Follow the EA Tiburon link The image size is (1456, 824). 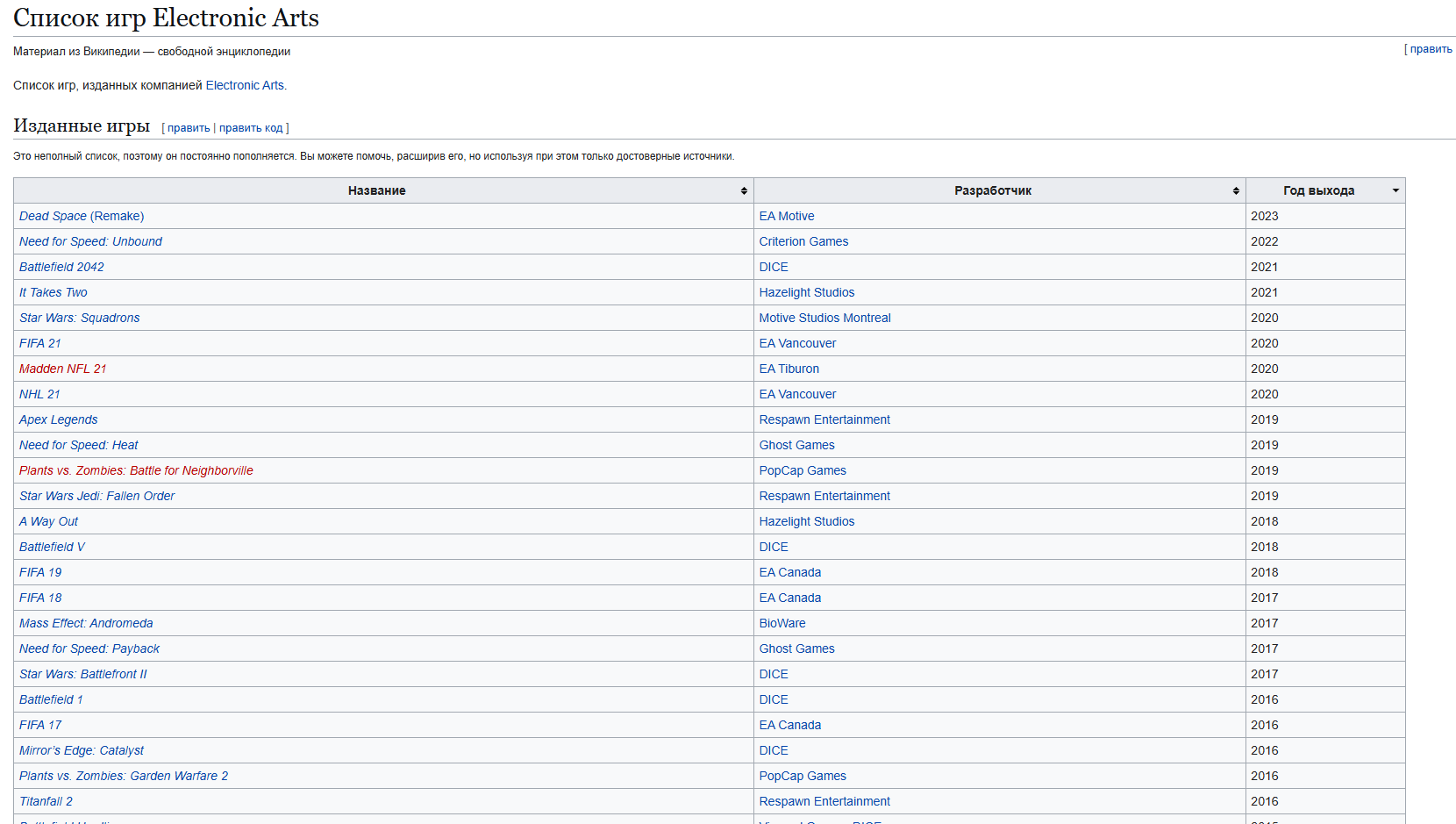click(x=789, y=369)
